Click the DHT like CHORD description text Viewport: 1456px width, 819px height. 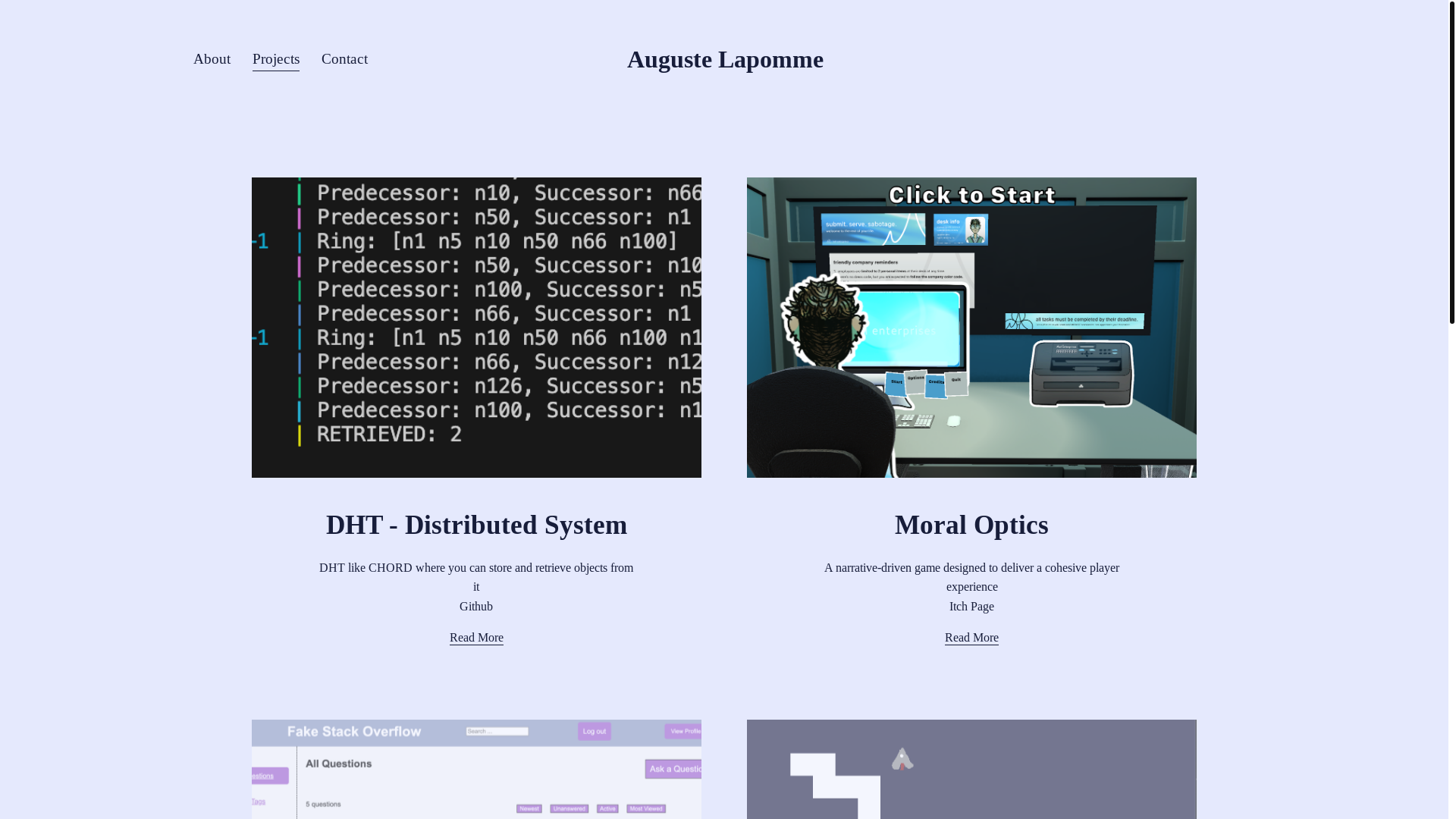click(476, 577)
